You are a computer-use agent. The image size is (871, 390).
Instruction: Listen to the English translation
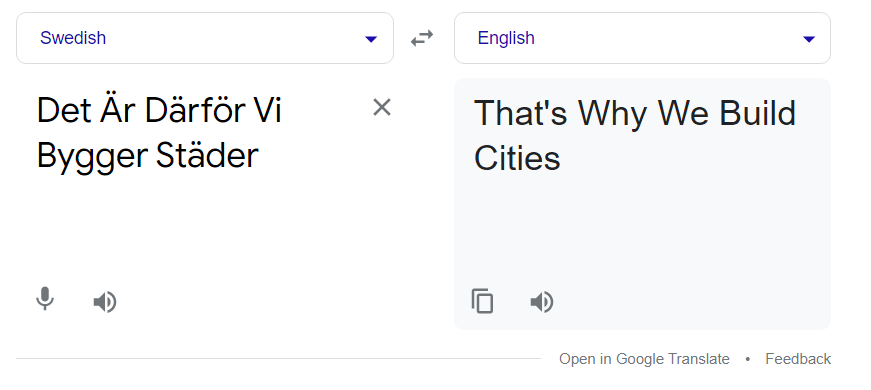[x=542, y=302]
